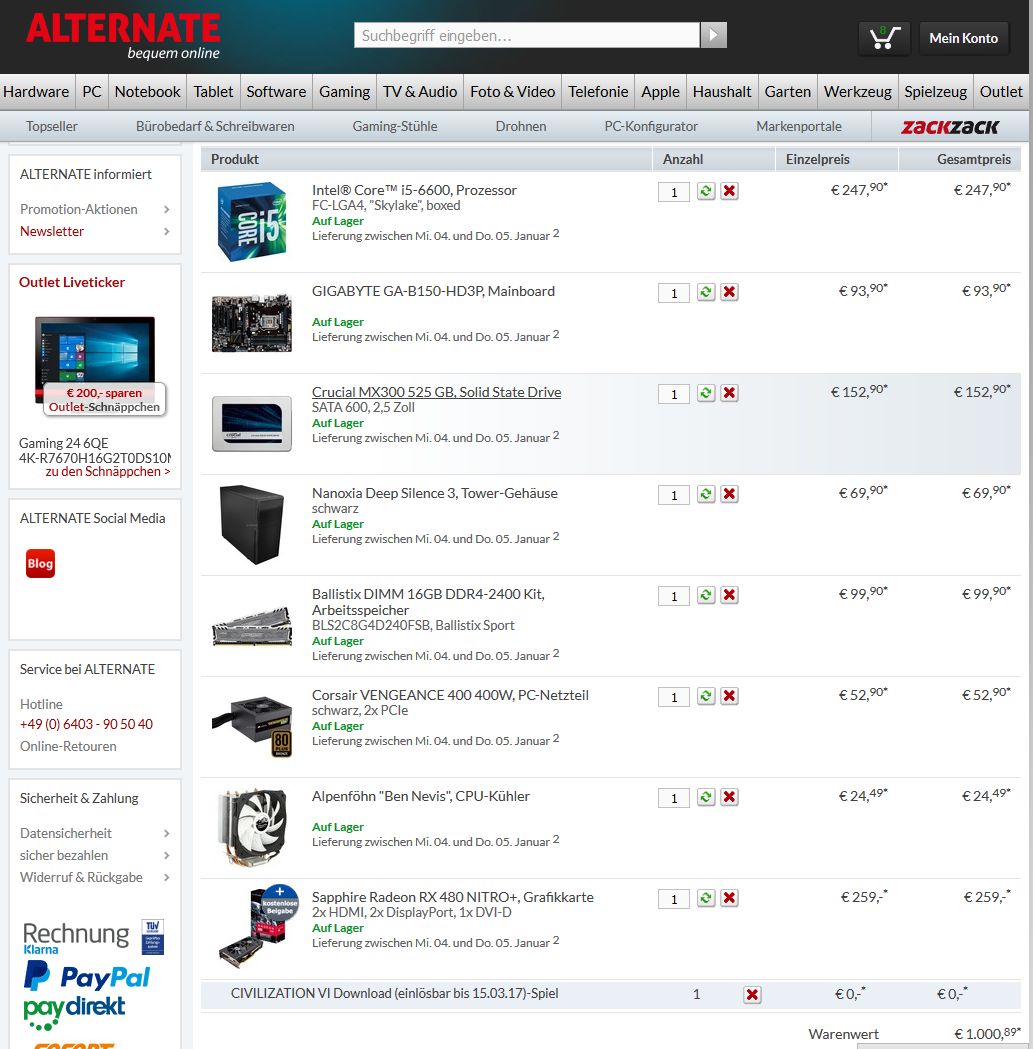Image resolution: width=1033 pixels, height=1049 pixels.
Task: Remove GIGABYTE GA-B150-HD3P mainboard from cart
Action: [729, 292]
